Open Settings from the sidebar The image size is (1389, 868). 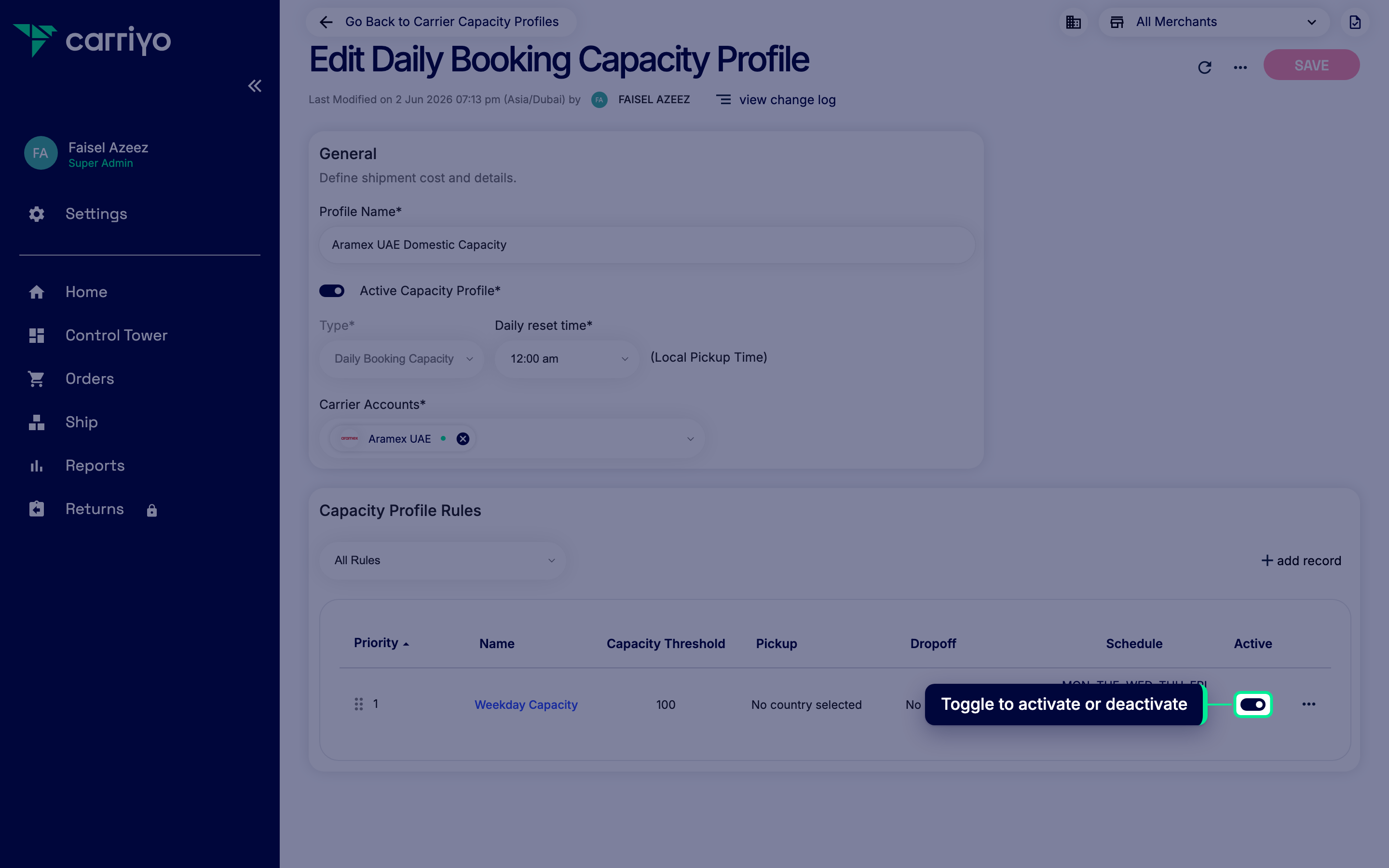pos(96,214)
